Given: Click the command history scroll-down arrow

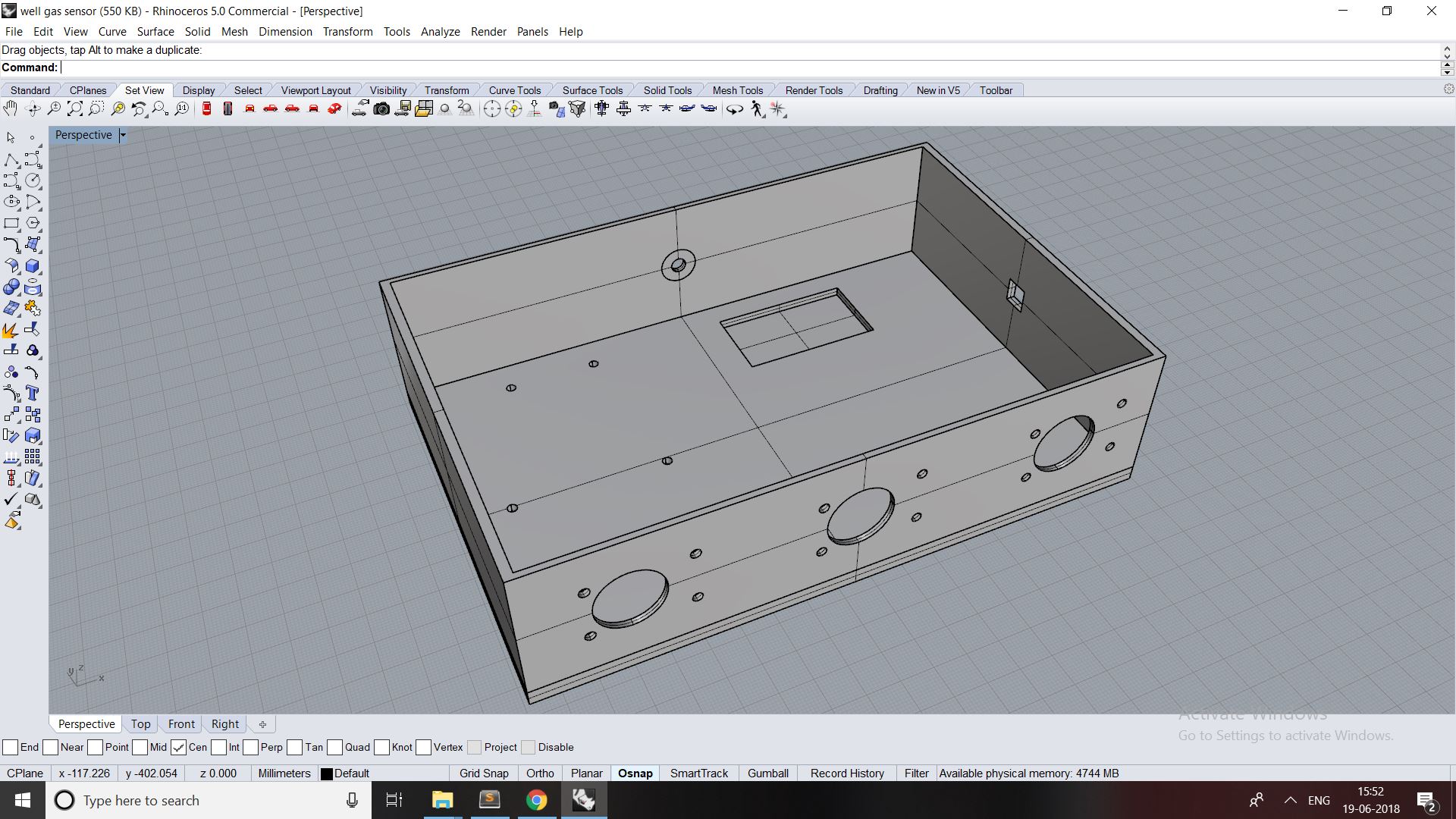Looking at the screenshot, I should [x=1447, y=56].
